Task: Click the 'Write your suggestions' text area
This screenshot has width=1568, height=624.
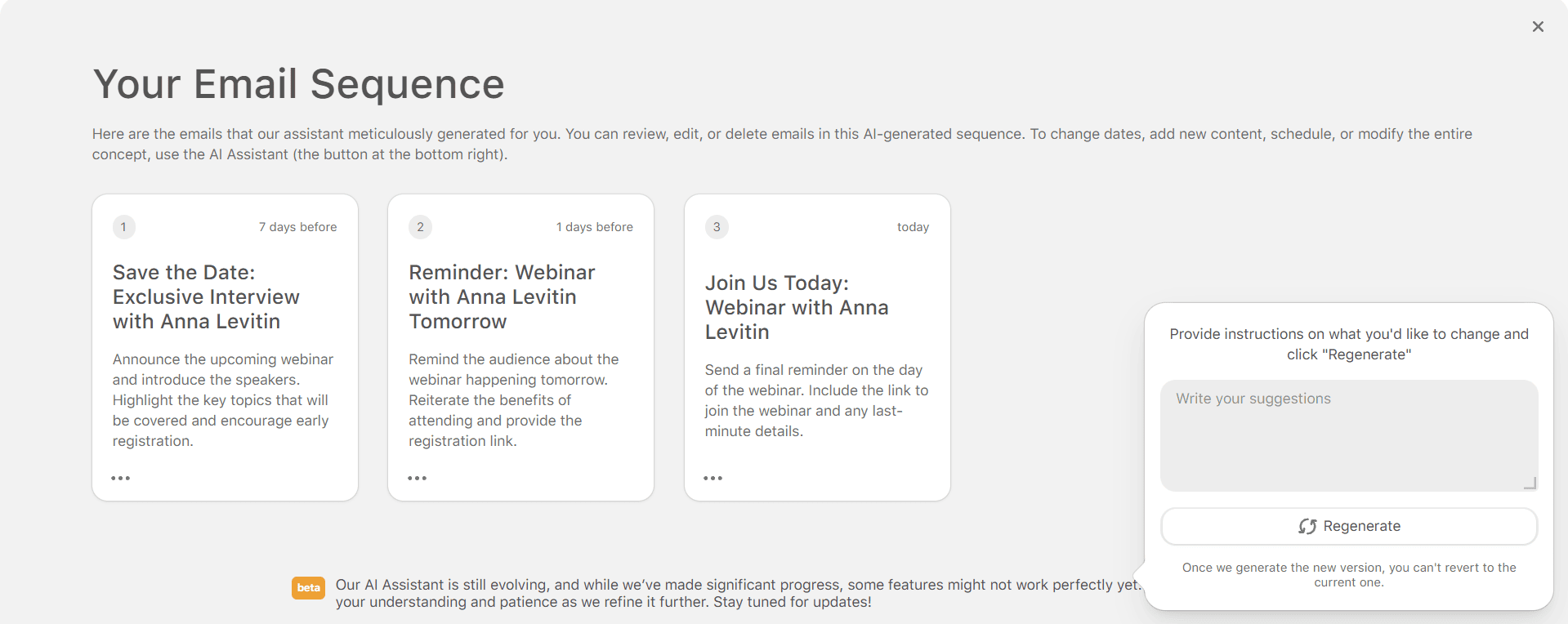Action: point(1348,435)
